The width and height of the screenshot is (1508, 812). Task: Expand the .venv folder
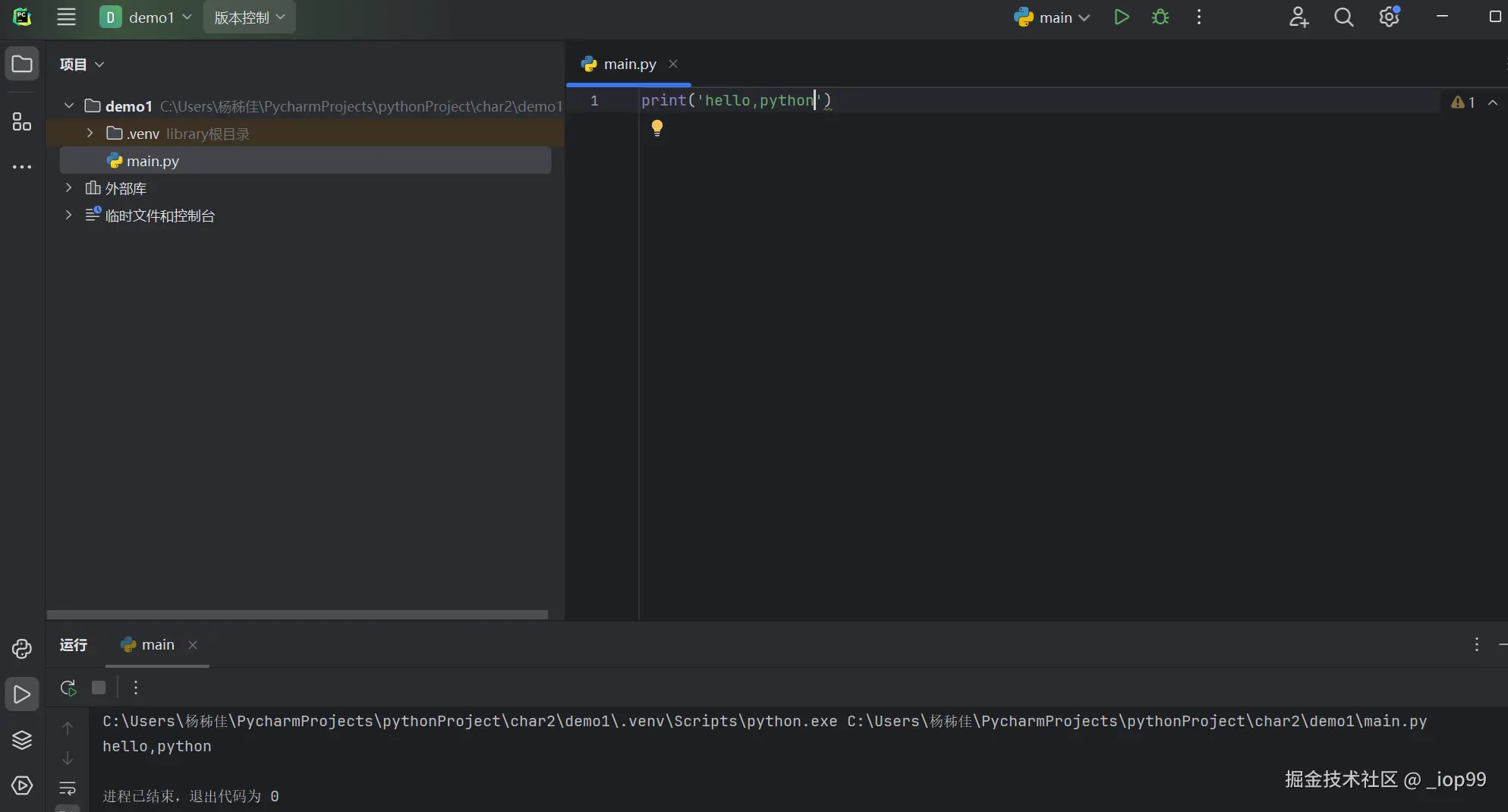point(90,133)
